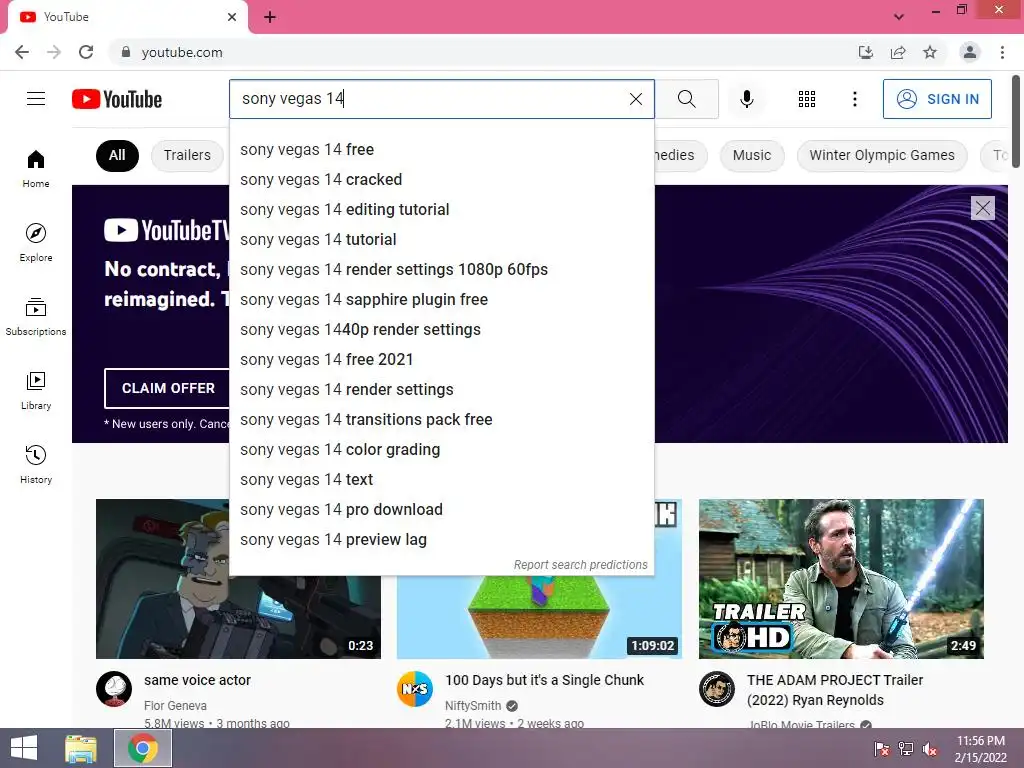Viewport: 1024px width, 768px height.
Task: Share this page from address bar
Action: pos(898,52)
